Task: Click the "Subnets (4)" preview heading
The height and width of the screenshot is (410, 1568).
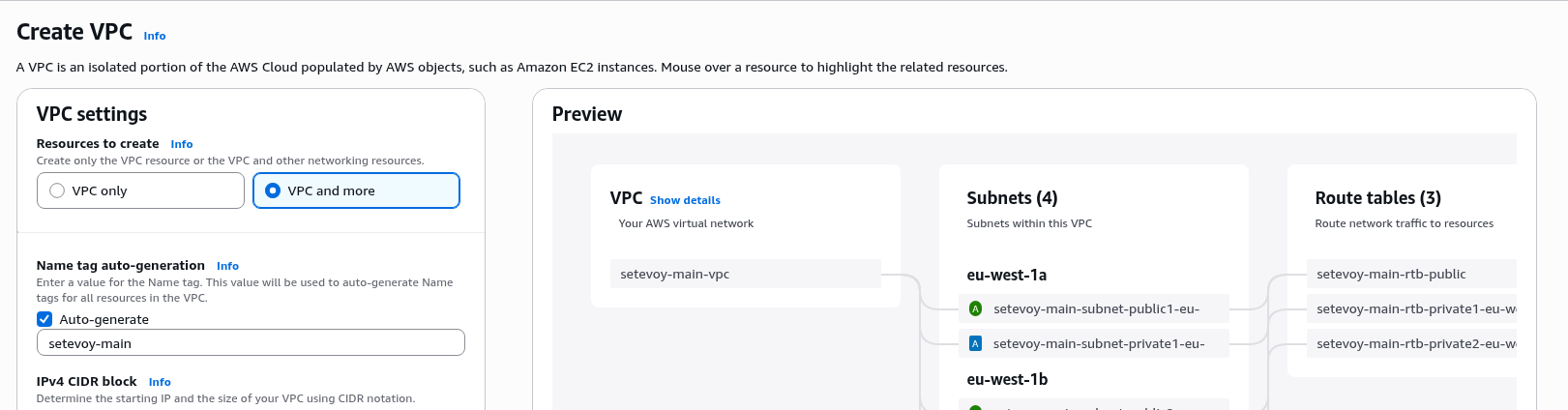Action: (1012, 198)
